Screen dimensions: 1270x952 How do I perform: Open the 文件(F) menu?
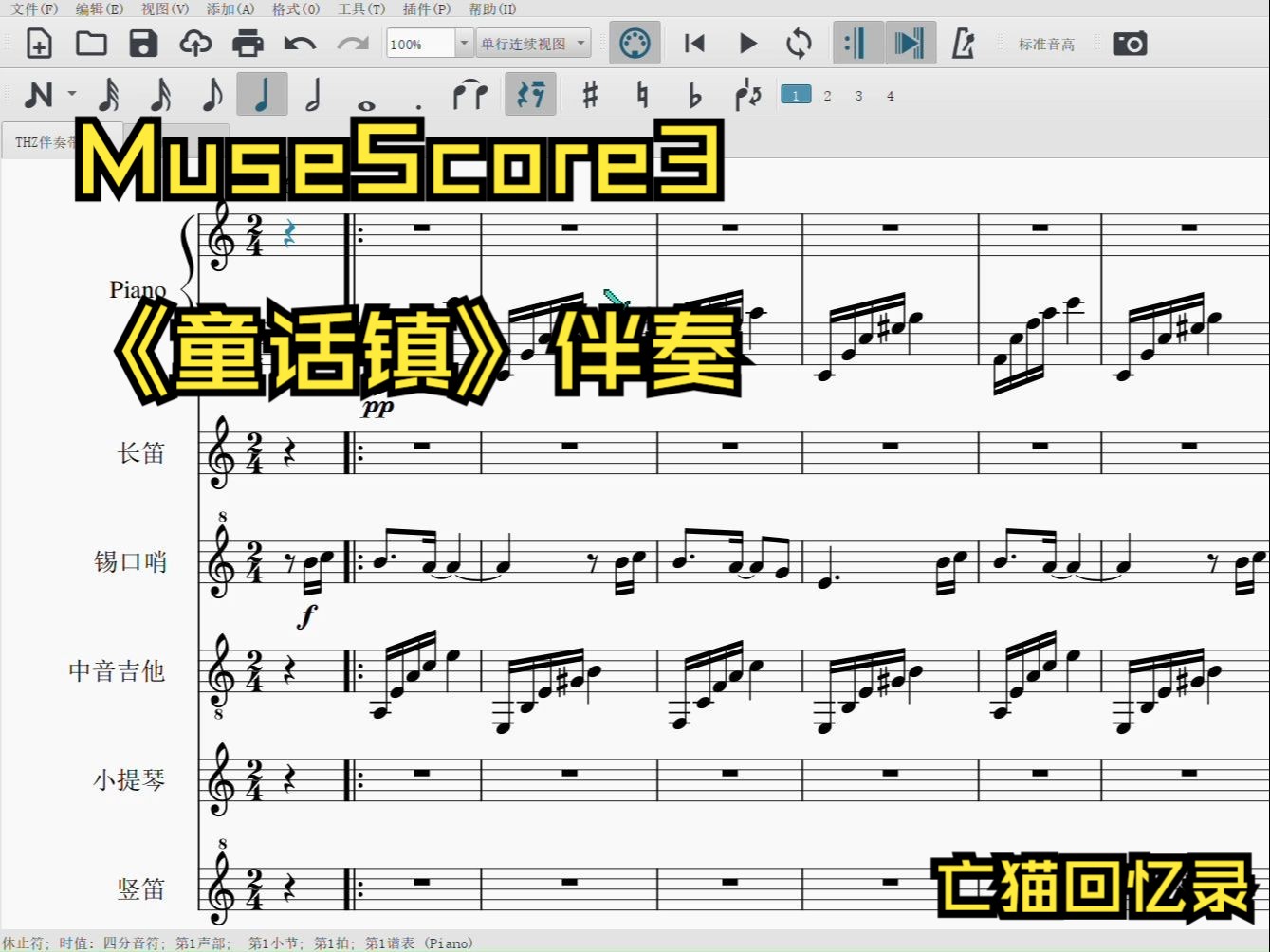click(34, 9)
